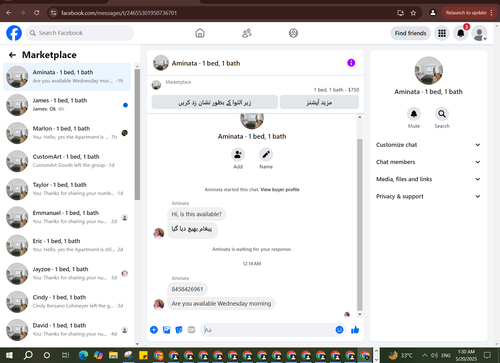Open the Taylor - 1 bed, 1 bath conversation
Image resolution: width=500 pixels, height=363 pixels.
tap(67, 189)
